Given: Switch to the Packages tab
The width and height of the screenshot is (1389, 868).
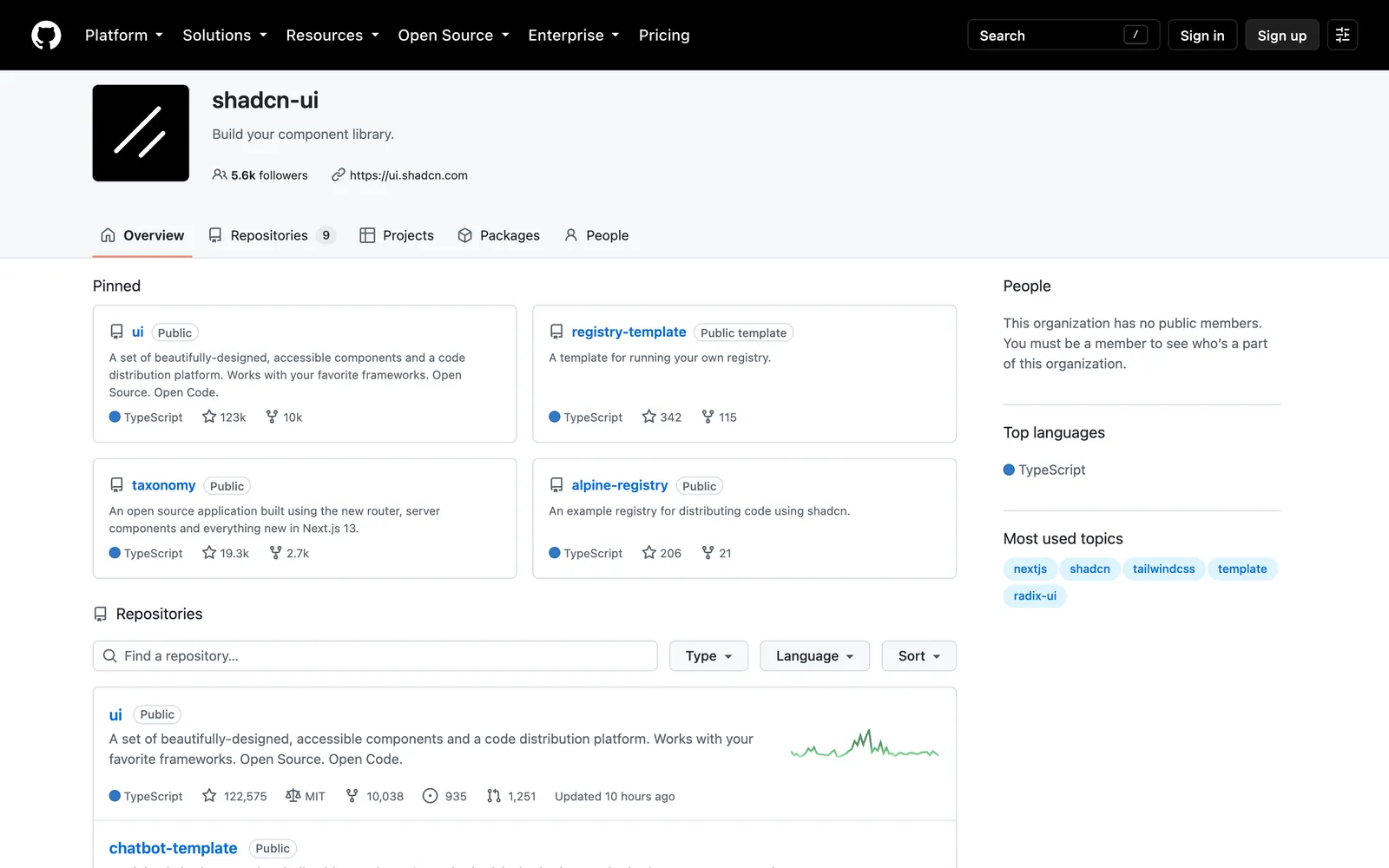Looking at the screenshot, I should (498, 235).
